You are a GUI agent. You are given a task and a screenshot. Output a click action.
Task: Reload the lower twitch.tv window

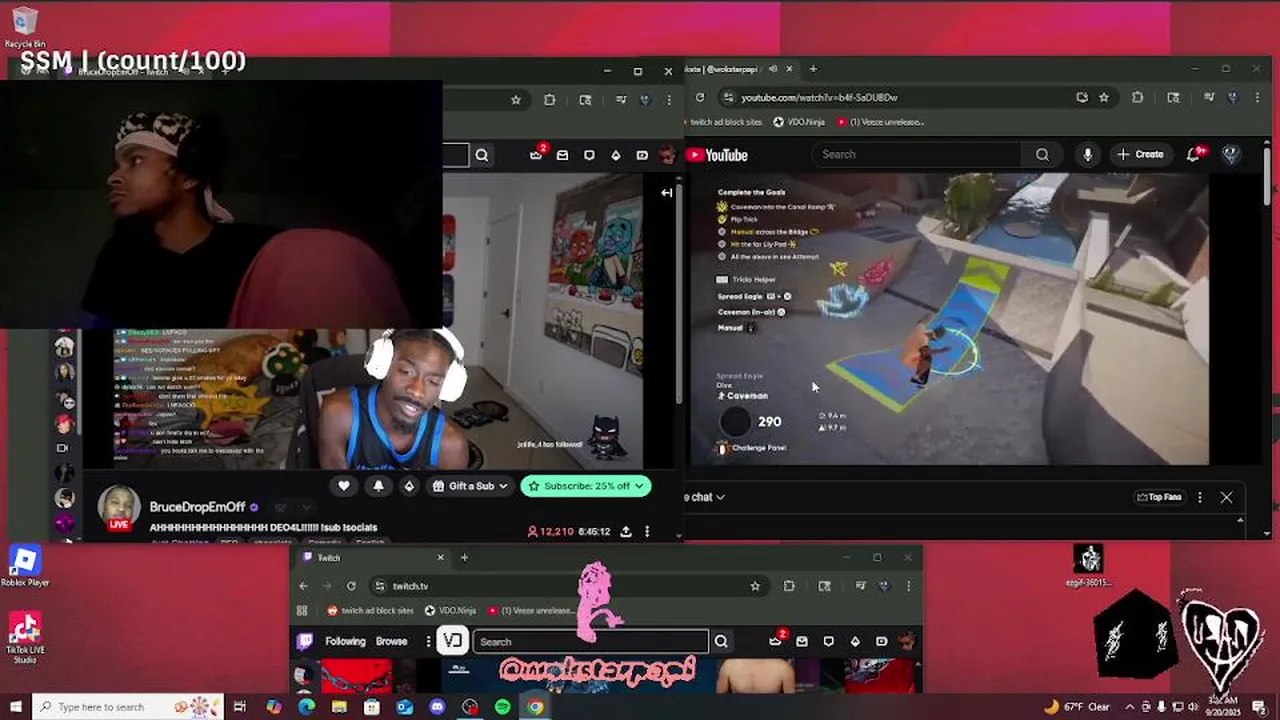point(351,586)
